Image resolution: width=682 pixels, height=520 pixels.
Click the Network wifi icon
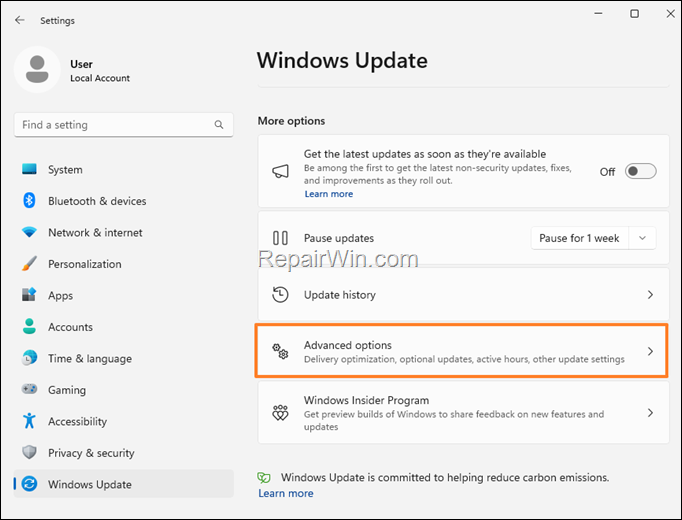tap(29, 232)
